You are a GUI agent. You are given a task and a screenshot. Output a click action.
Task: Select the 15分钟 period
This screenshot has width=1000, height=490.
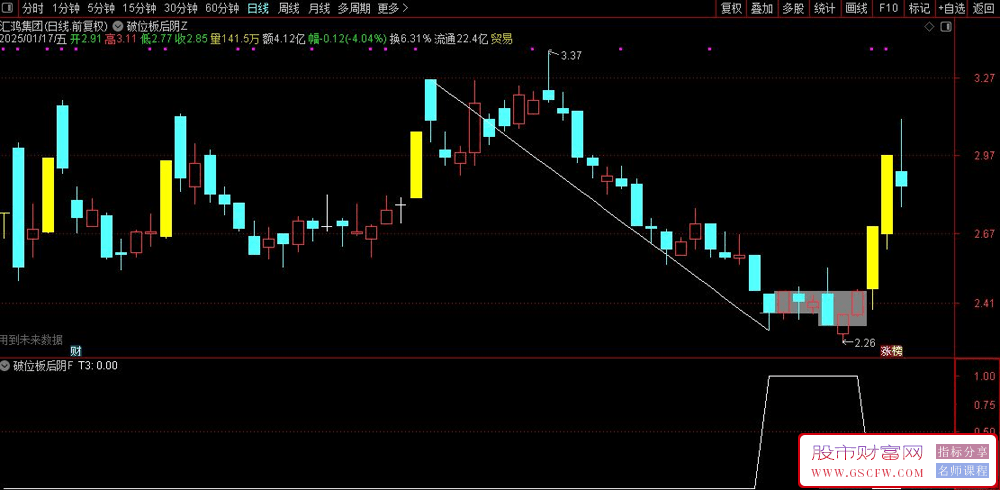(139, 8)
